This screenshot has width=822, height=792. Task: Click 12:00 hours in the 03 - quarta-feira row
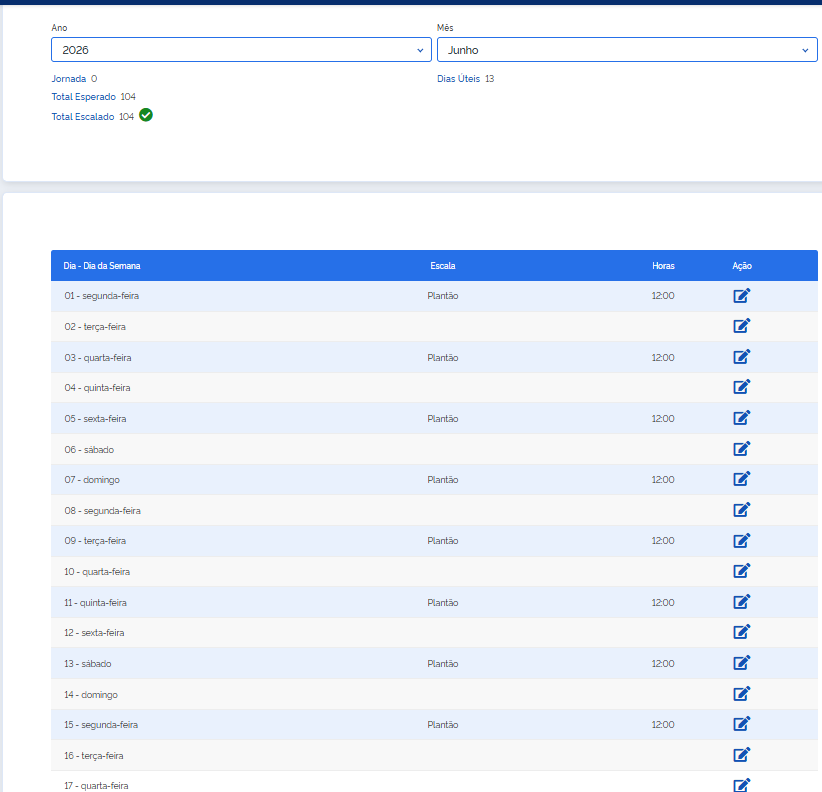click(x=663, y=357)
